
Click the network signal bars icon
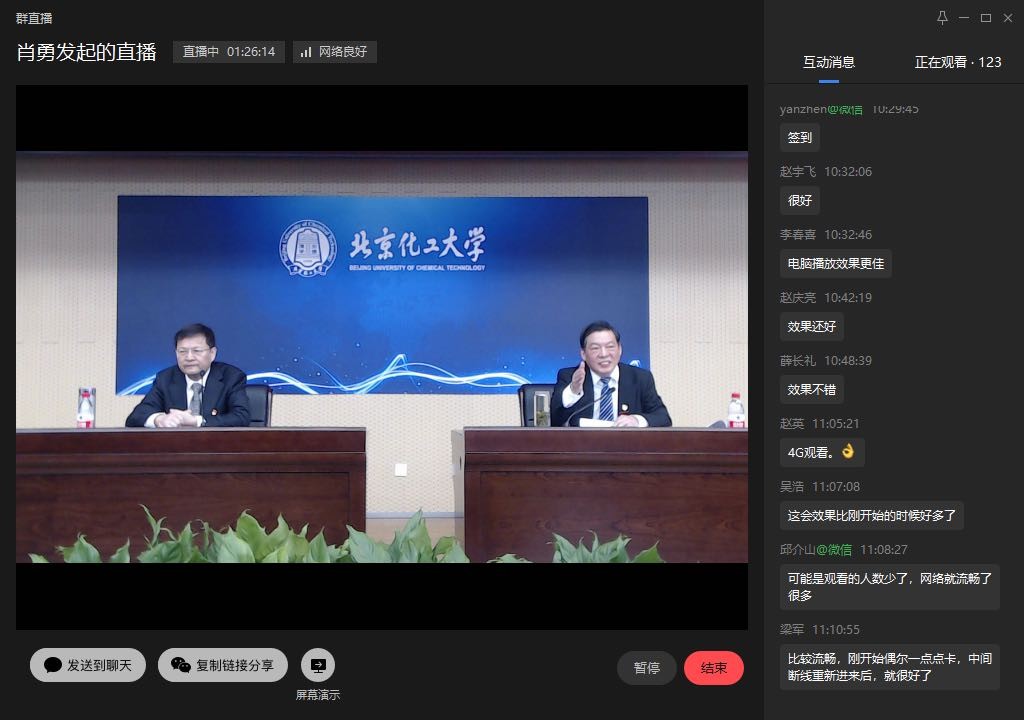(x=306, y=52)
